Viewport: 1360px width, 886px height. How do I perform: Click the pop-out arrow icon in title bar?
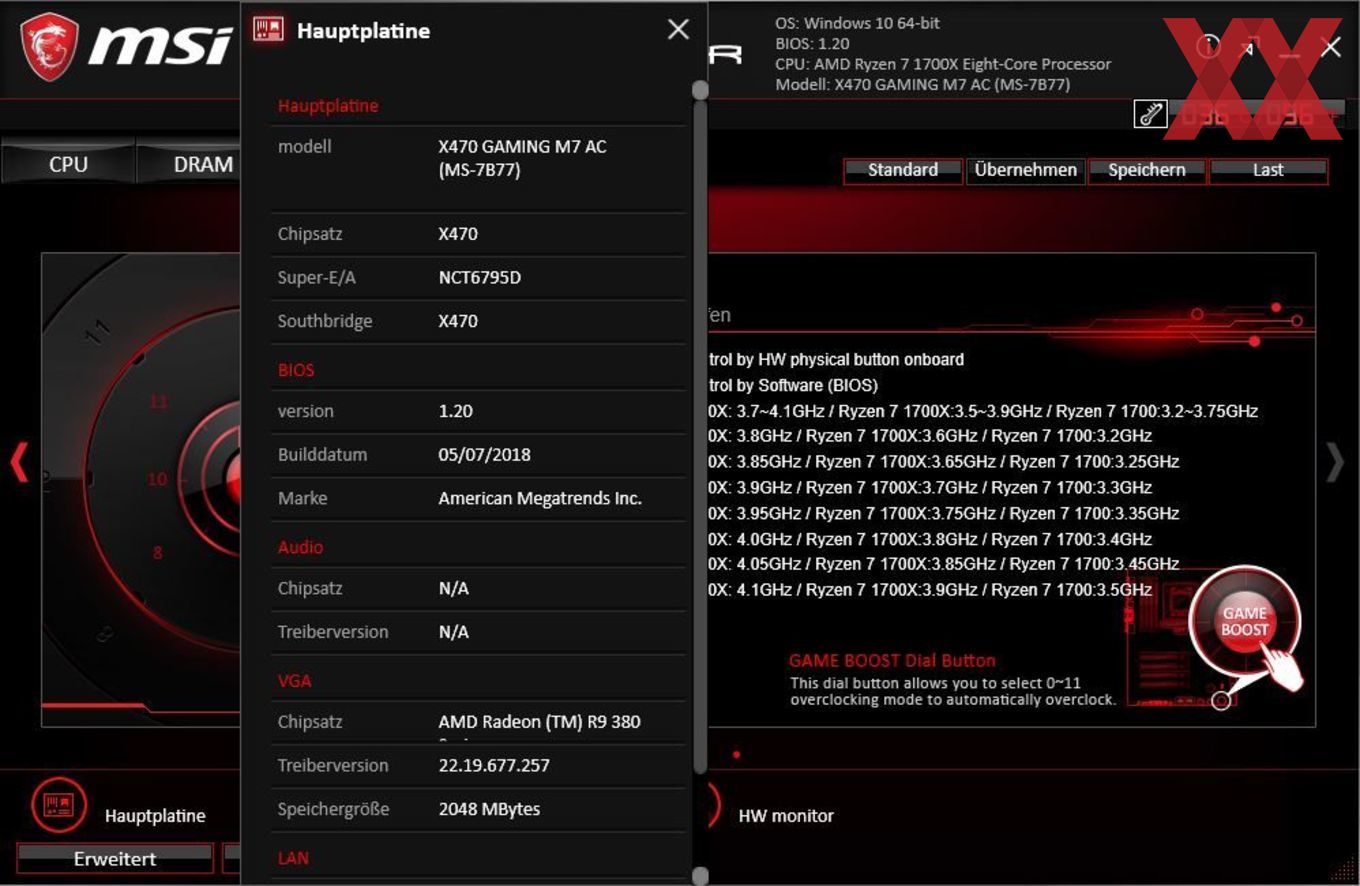[x=1248, y=47]
